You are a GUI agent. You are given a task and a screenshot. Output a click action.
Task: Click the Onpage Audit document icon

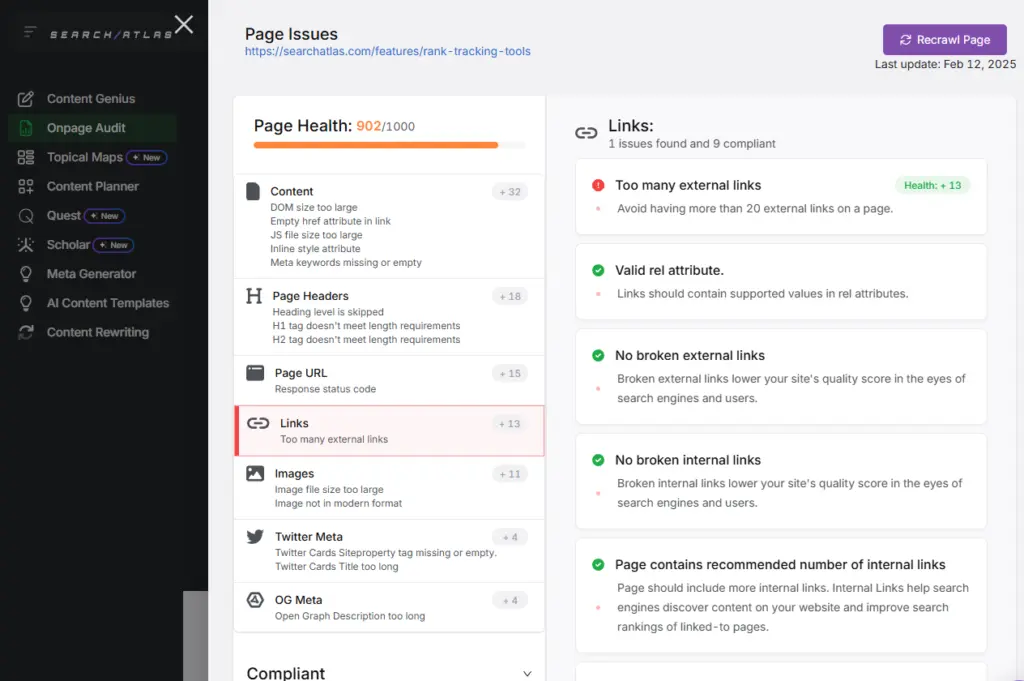click(x=25, y=128)
